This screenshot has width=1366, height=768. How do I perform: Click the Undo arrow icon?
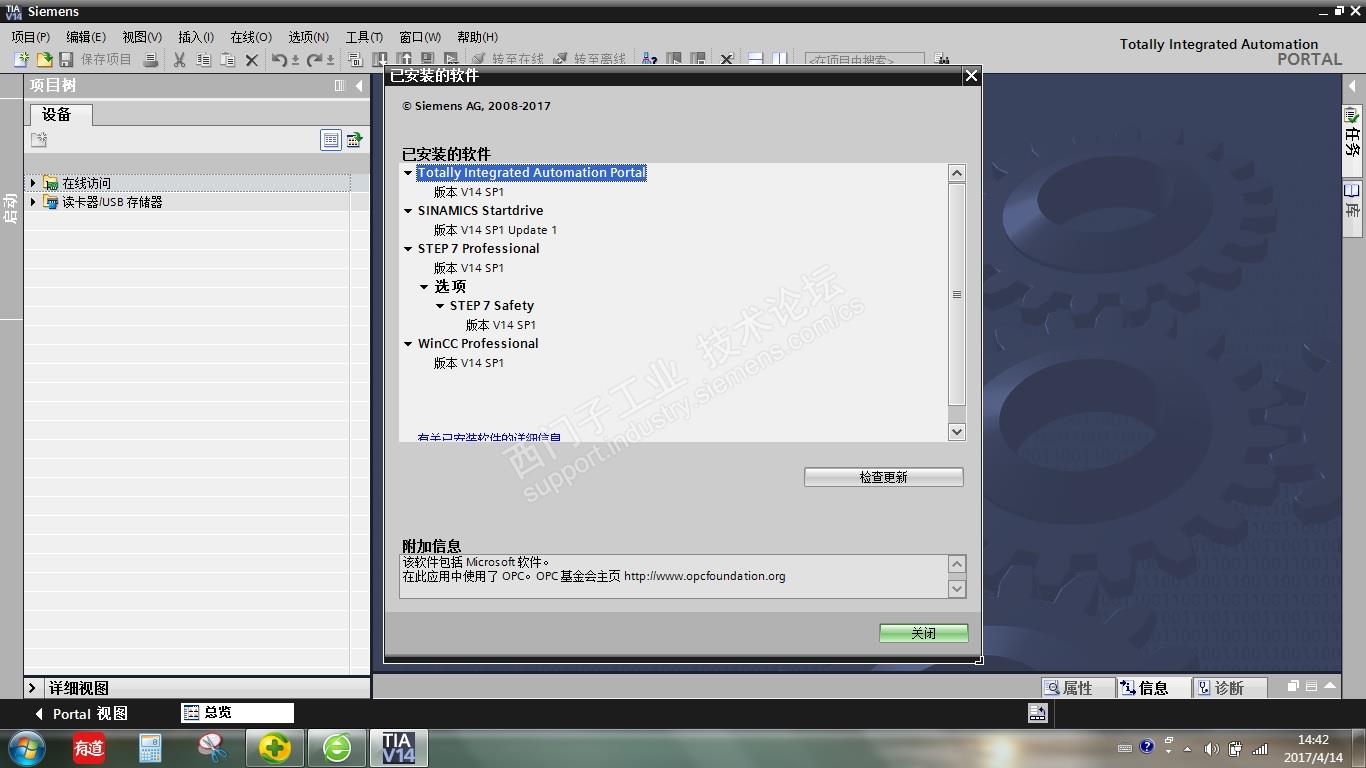pos(280,60)
